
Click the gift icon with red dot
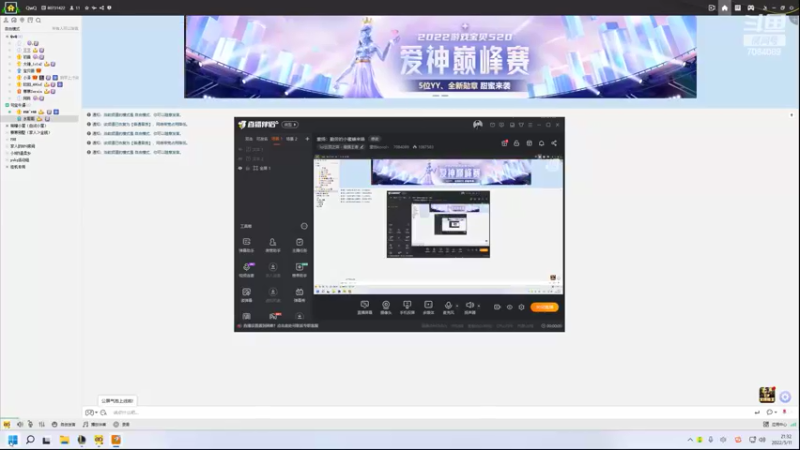coord(504,143)
